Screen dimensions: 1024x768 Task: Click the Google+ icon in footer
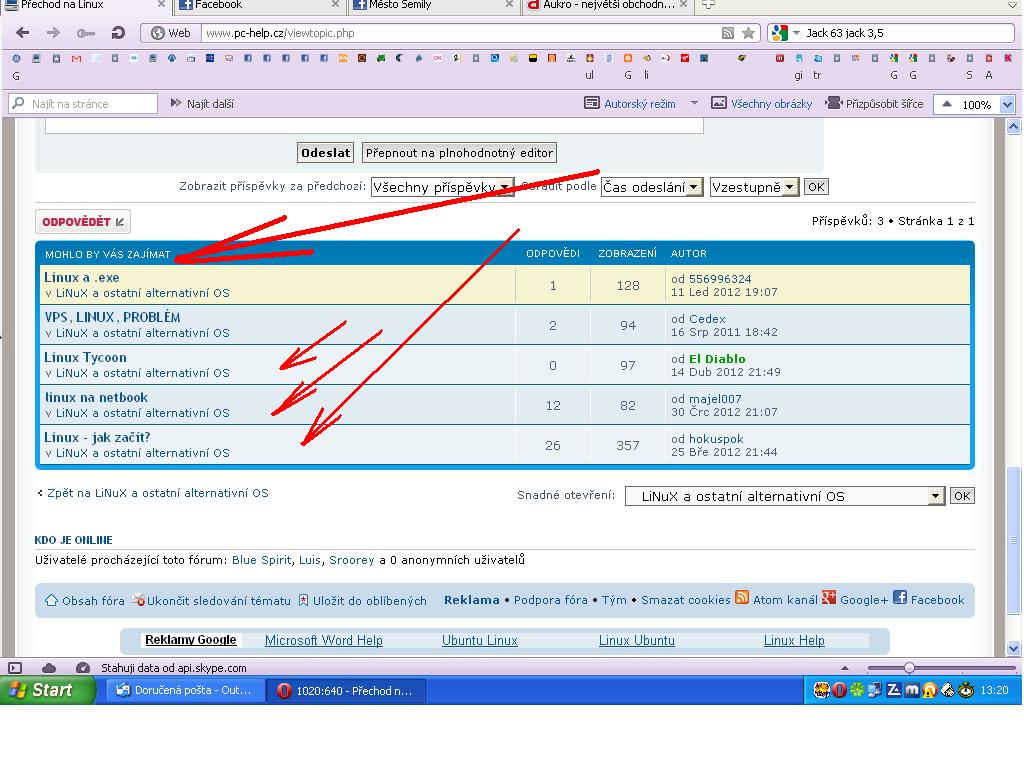829,598
